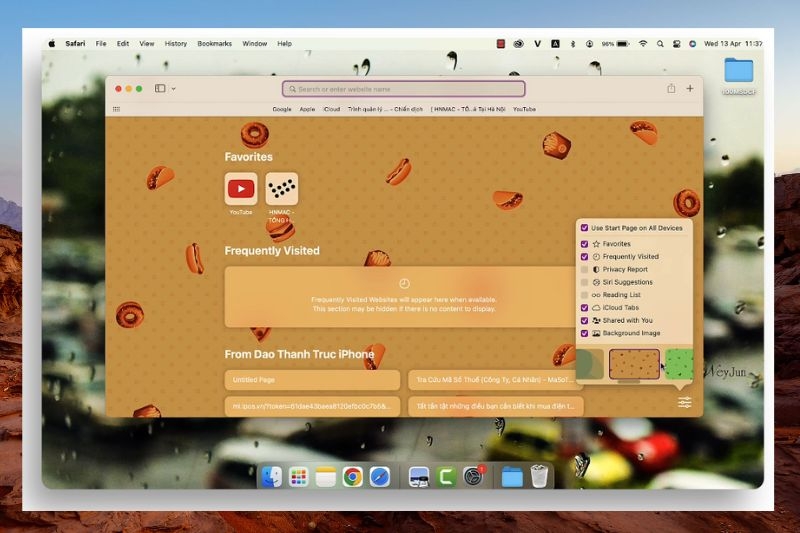Open the Trash in the Dock
Image resolution: width=800 pixels, height=533 pixels.
[539, 477]
